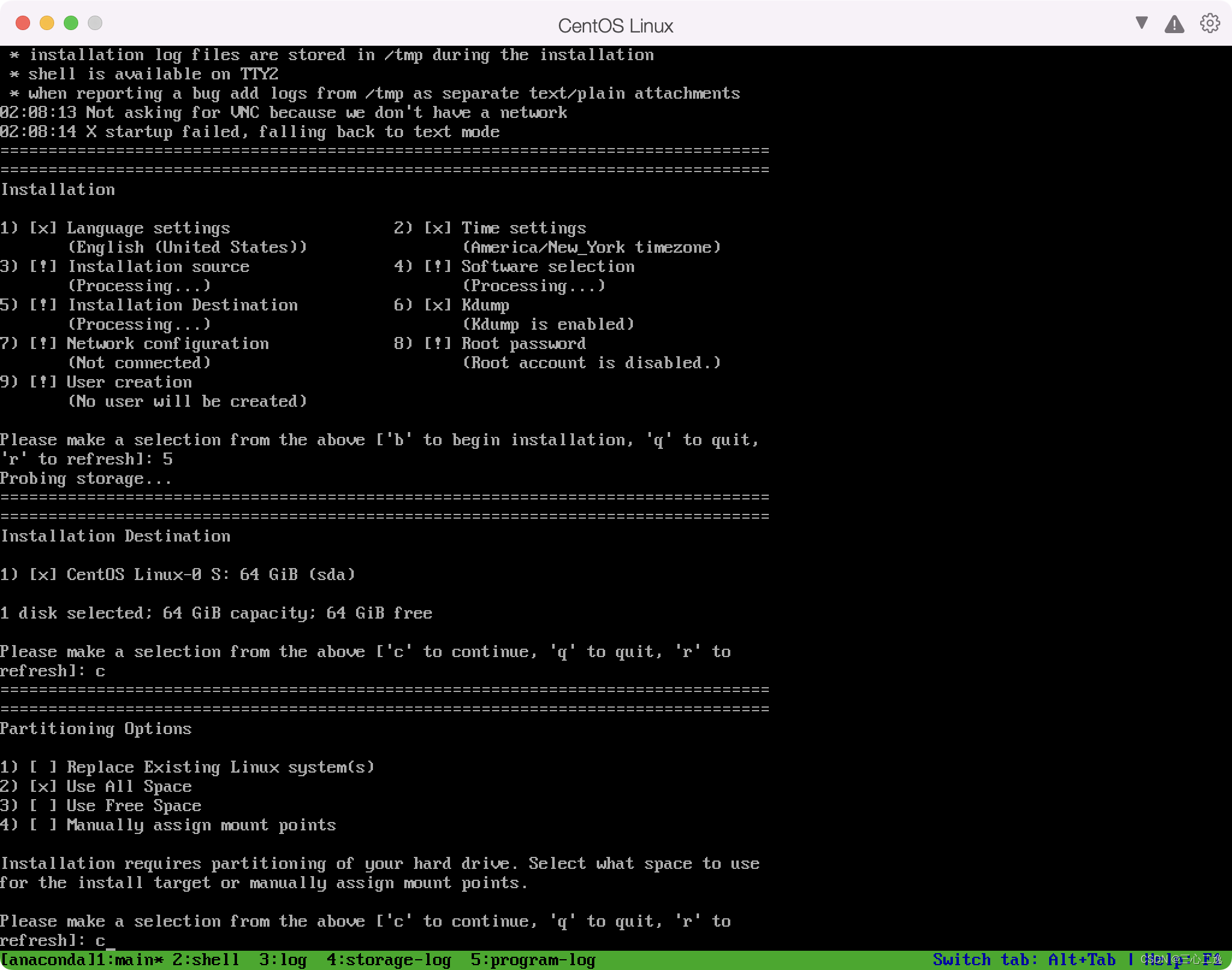Screen dimensions: 1232x970
Task: Click the 'Partitioning Options' heading
Action: coord(96,729)
